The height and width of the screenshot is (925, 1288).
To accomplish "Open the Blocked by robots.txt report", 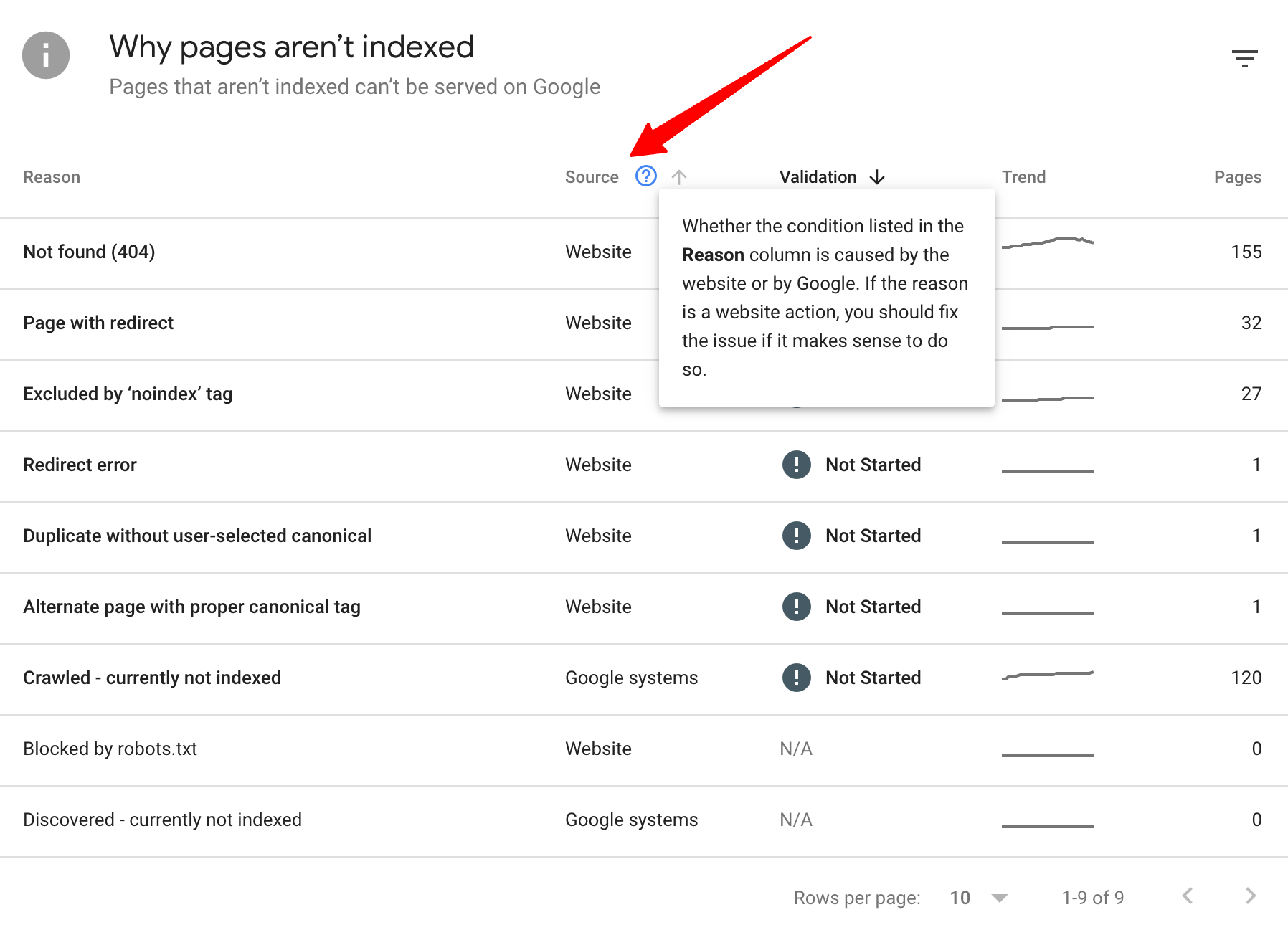I will click(x=110, y=748).
